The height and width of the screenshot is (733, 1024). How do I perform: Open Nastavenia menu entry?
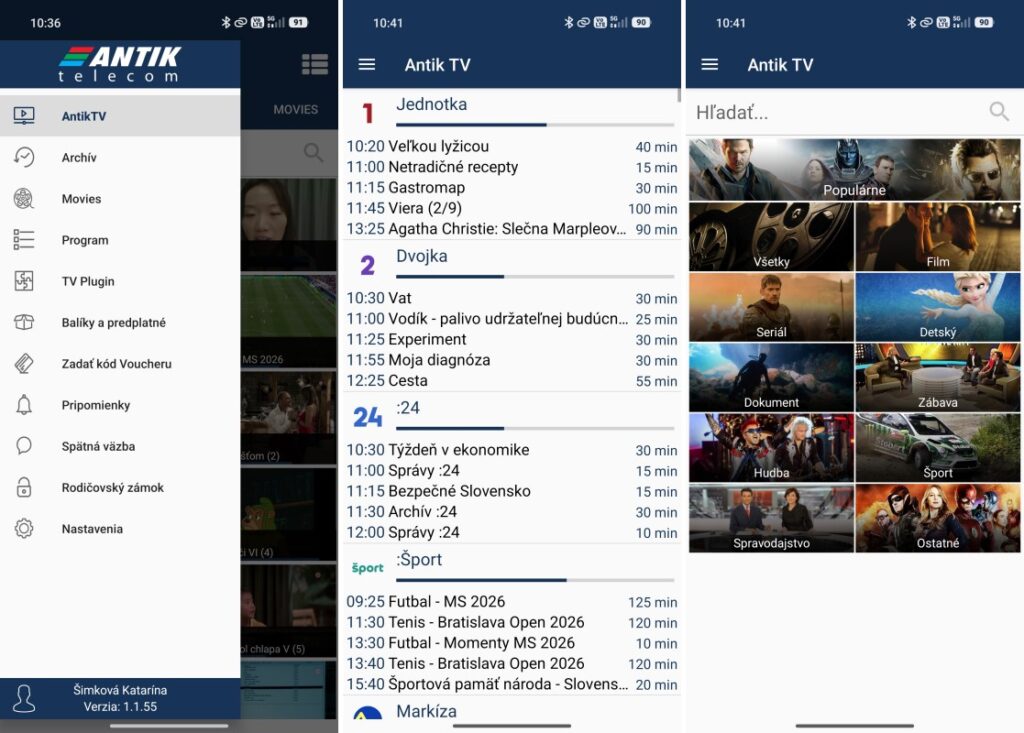point(120,528)
